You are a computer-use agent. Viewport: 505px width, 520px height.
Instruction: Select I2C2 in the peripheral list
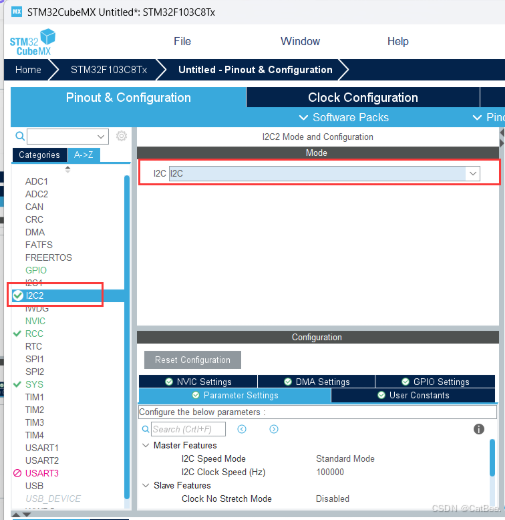pyautogui.click(x=35, y=296)
